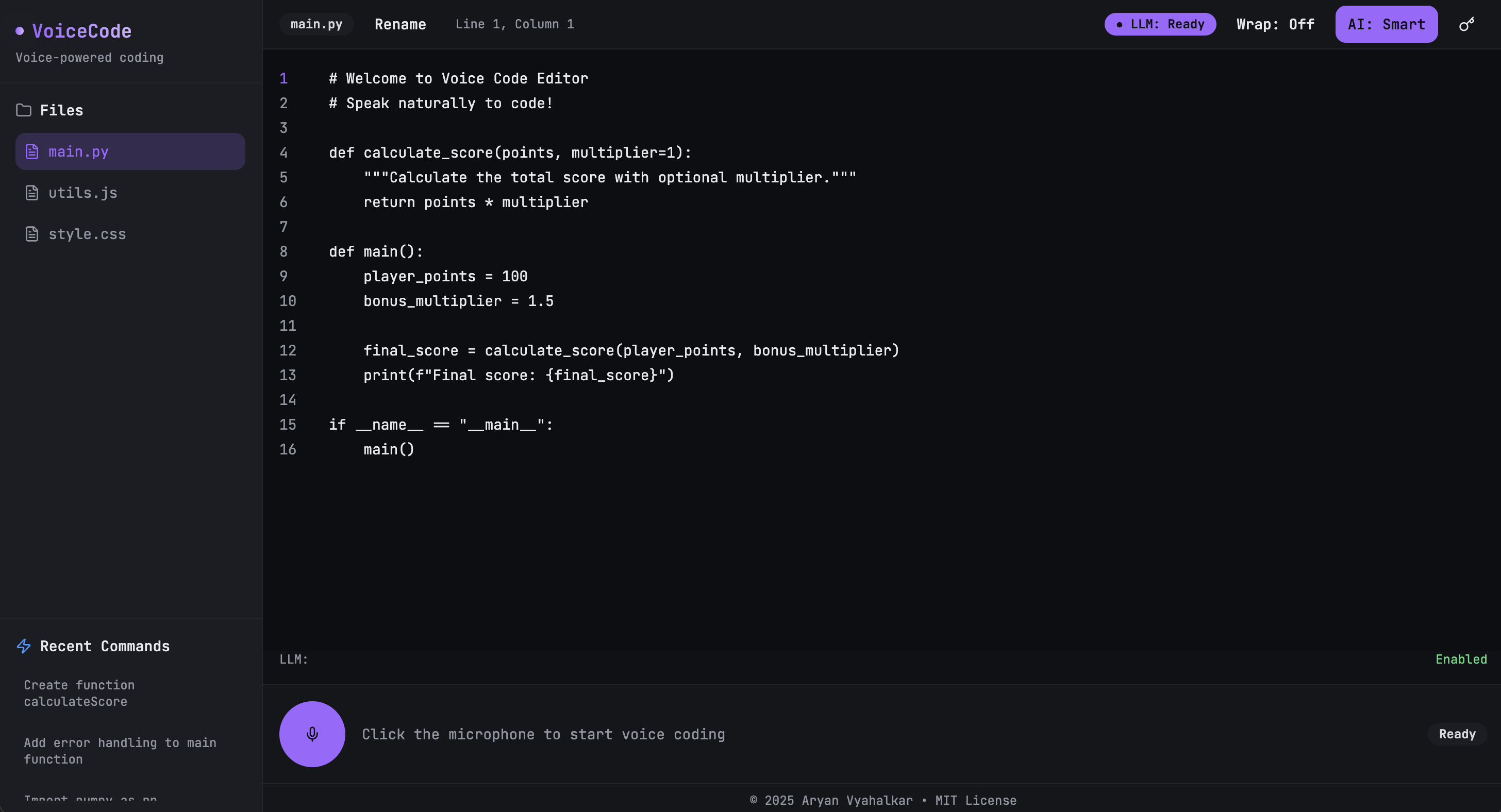
Task: Click the main.py file icon in sidebar
Action: point(32,151)
